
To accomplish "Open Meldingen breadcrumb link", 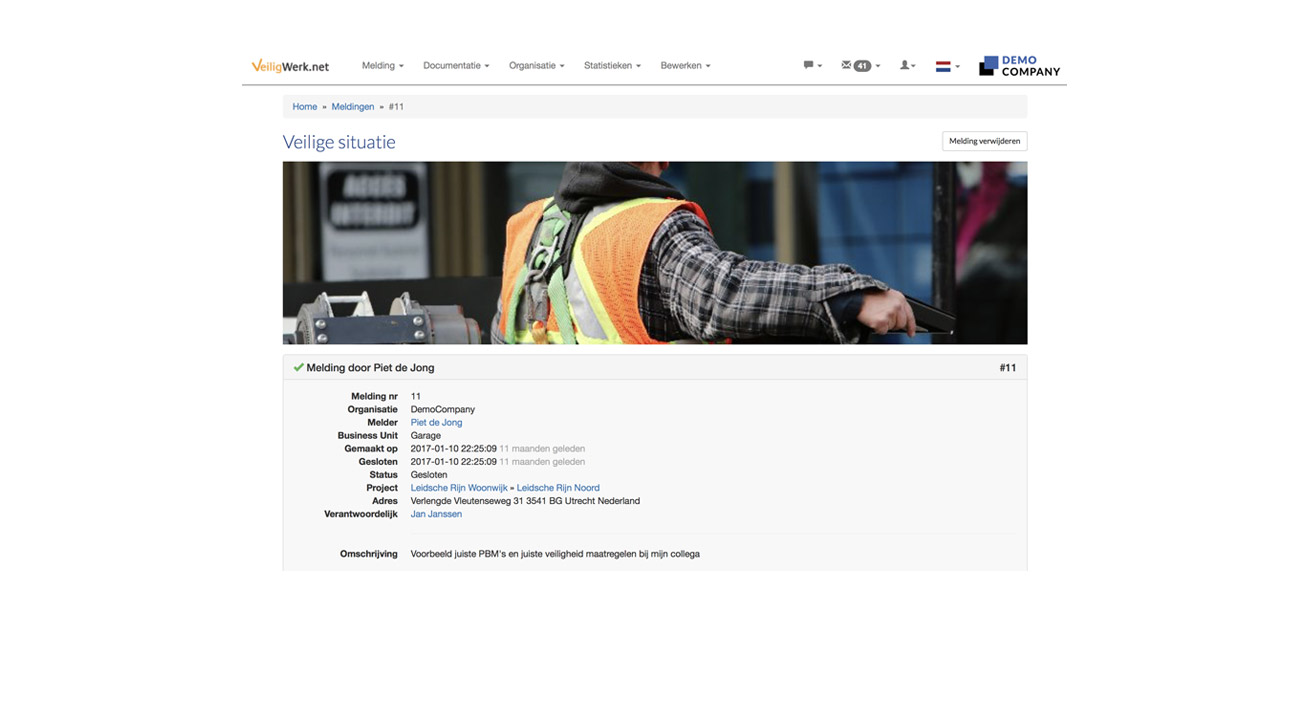I will pyautogui.click(x=352, y=107).
